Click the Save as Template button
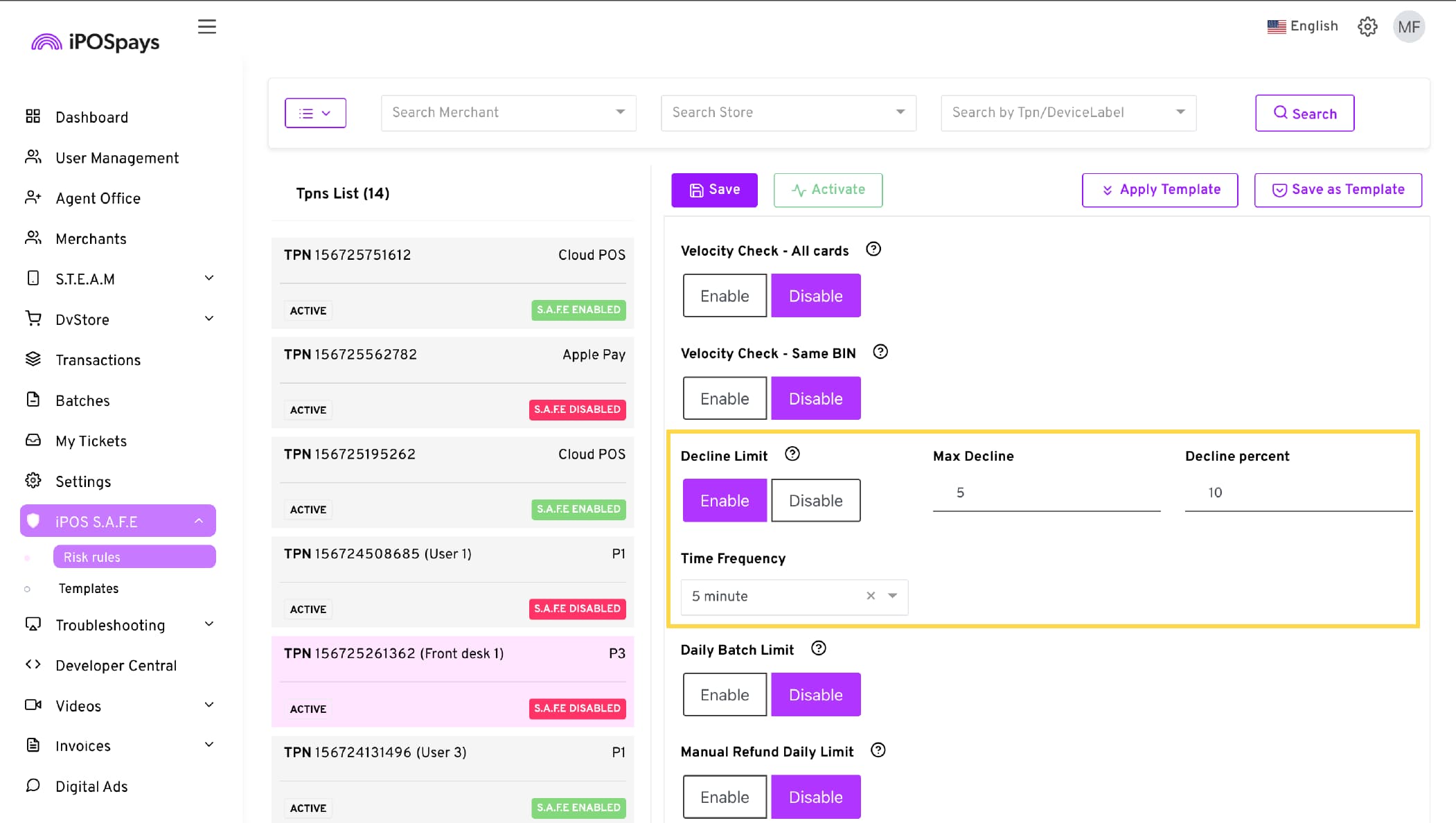1456x823 pixels. tap(1338, 190)
